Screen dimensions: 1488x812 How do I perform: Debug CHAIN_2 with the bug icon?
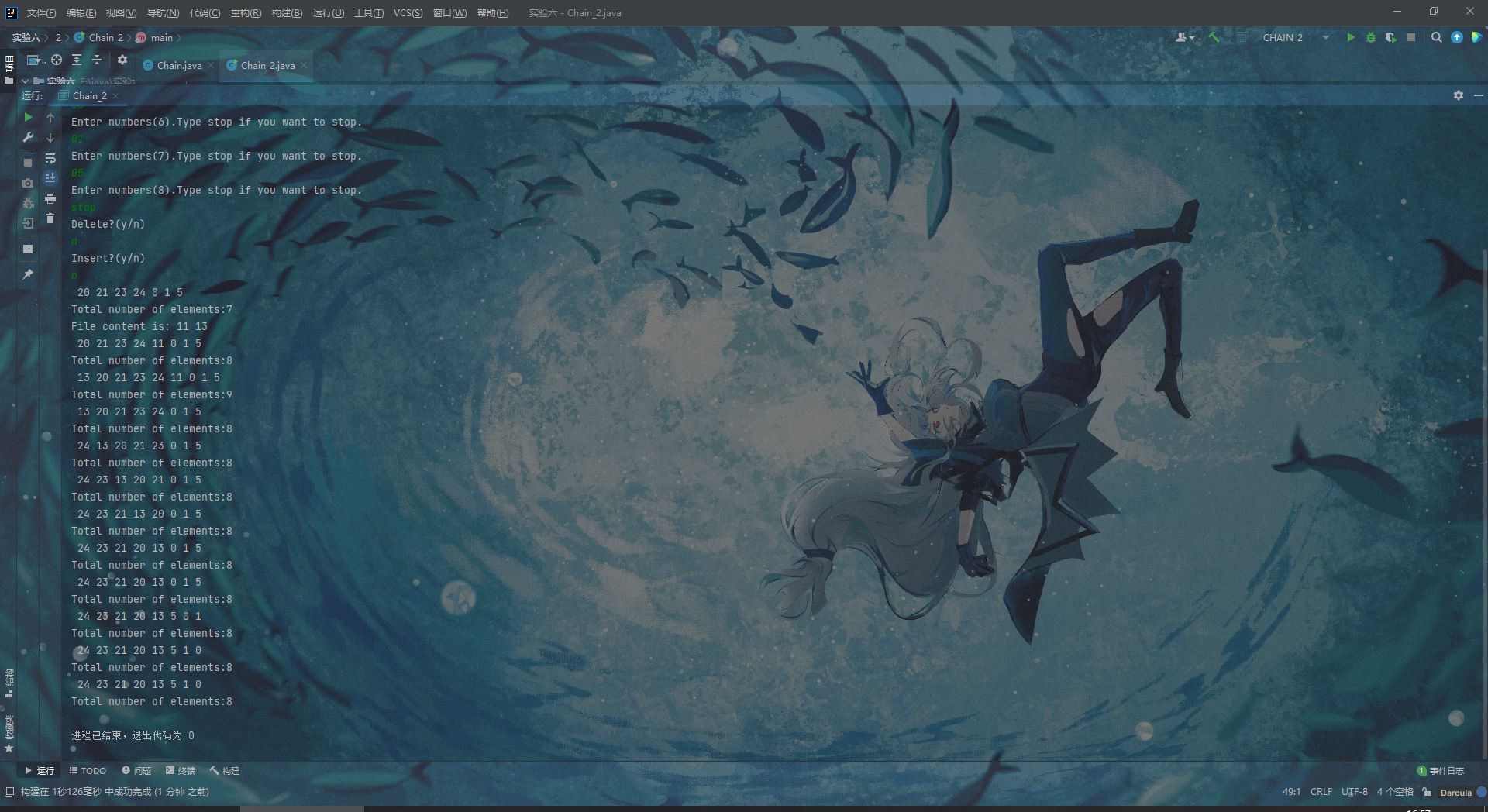click(1371, 37)
